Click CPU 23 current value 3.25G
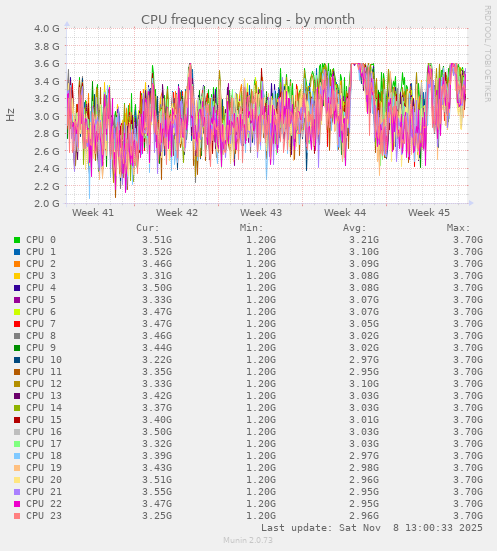This screenshot has width=497, height=551. click(x=157, y=516)
